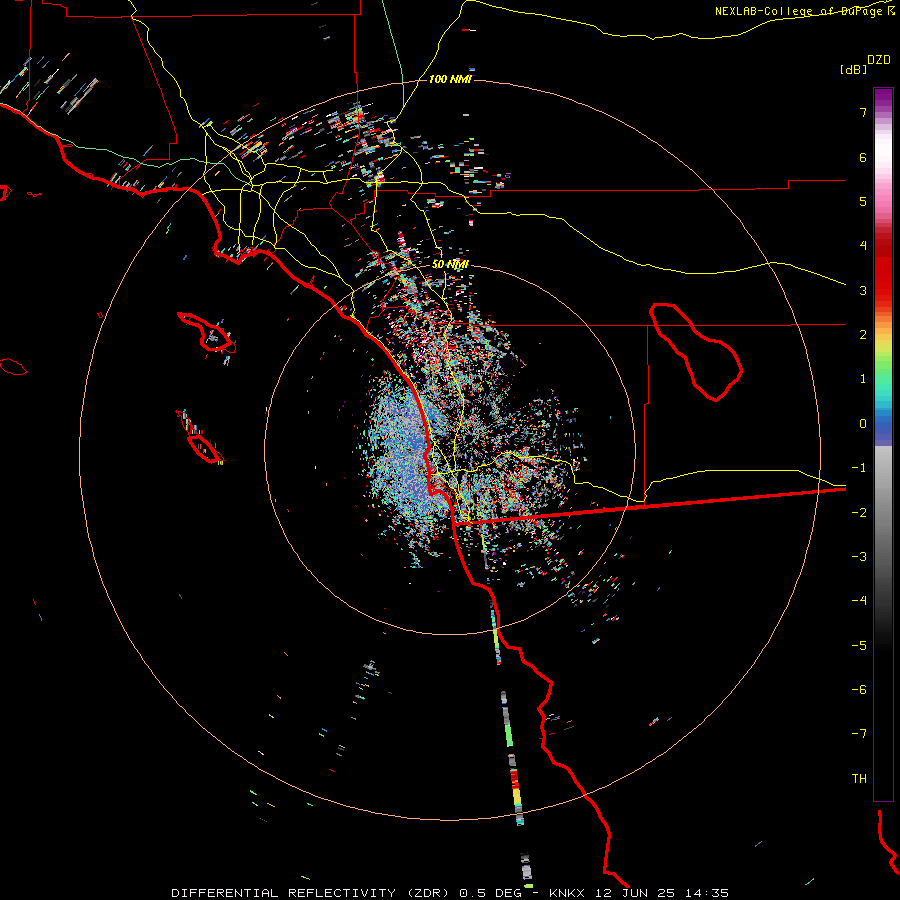Click the positive 5 tick label on scale

pos(863,201)
